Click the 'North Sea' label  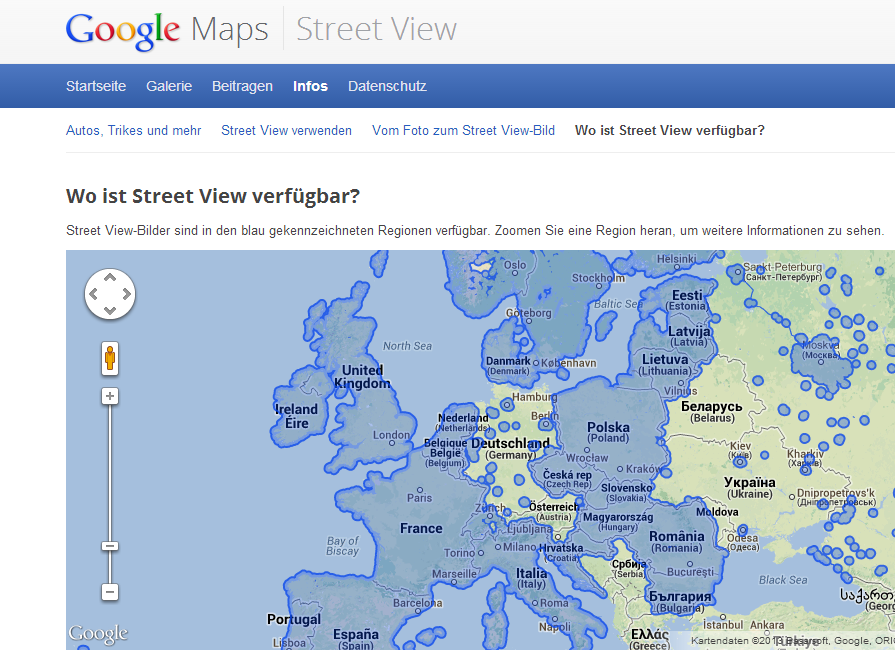pos(408,346)
